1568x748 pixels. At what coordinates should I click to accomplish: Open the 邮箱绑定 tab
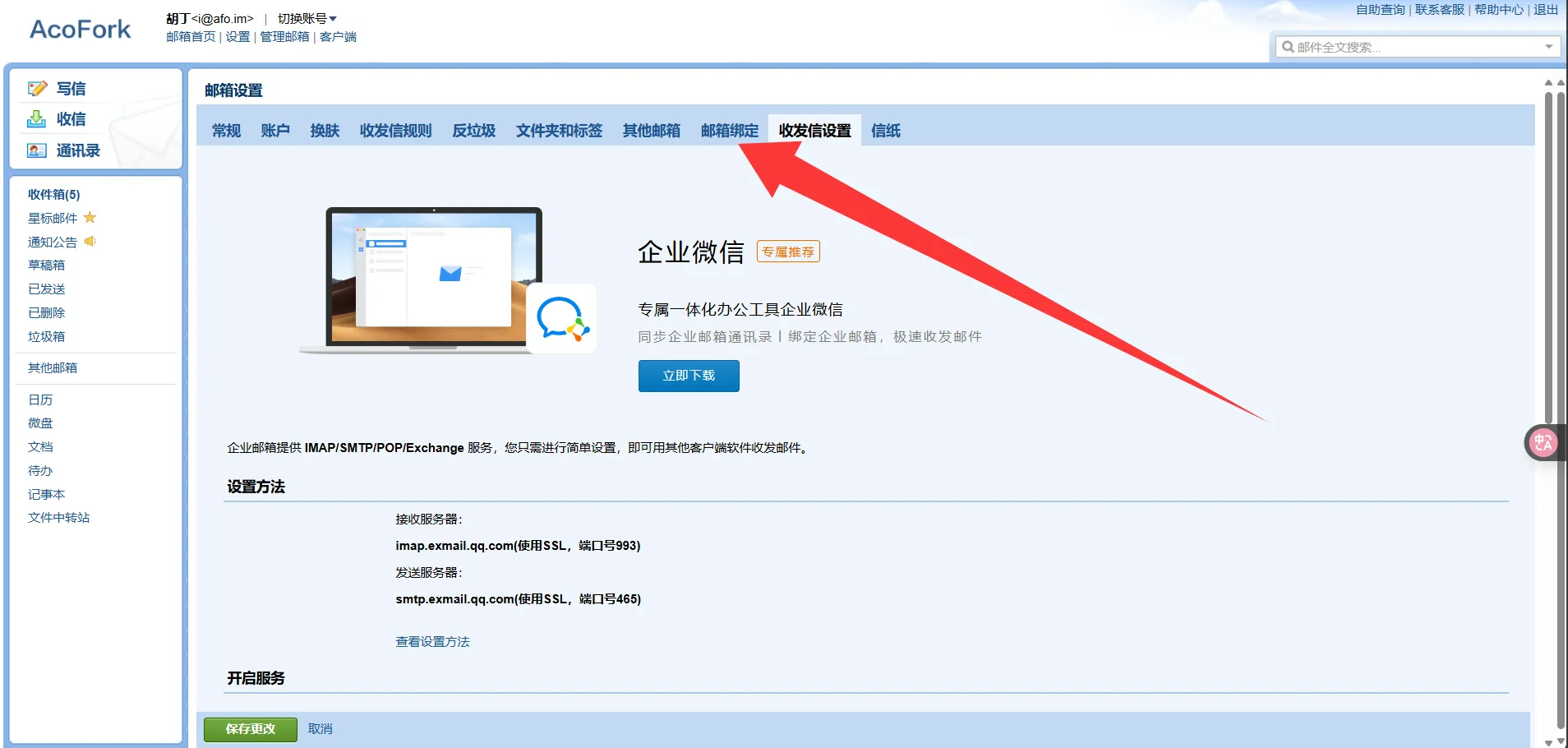(x=729, y=131)
